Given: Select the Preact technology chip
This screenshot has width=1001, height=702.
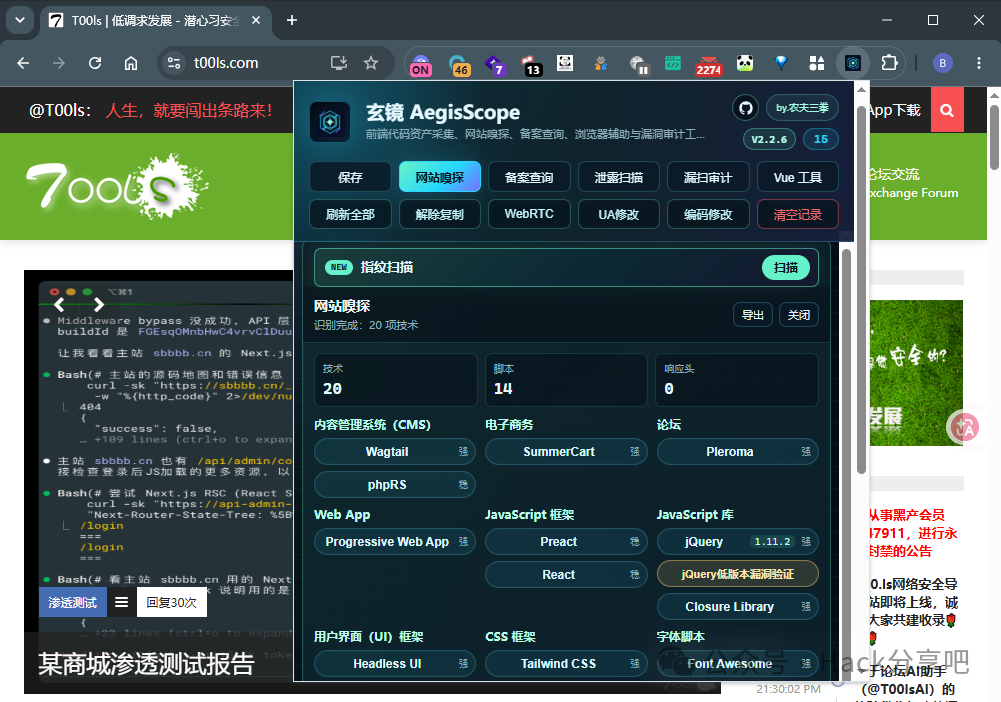Looking at the screenshot, I should point(566,541).
